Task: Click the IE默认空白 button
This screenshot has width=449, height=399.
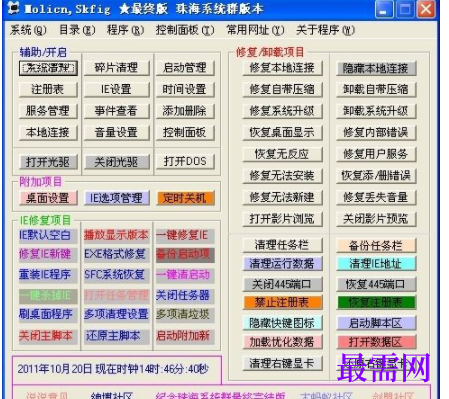Action: (48, 236)
